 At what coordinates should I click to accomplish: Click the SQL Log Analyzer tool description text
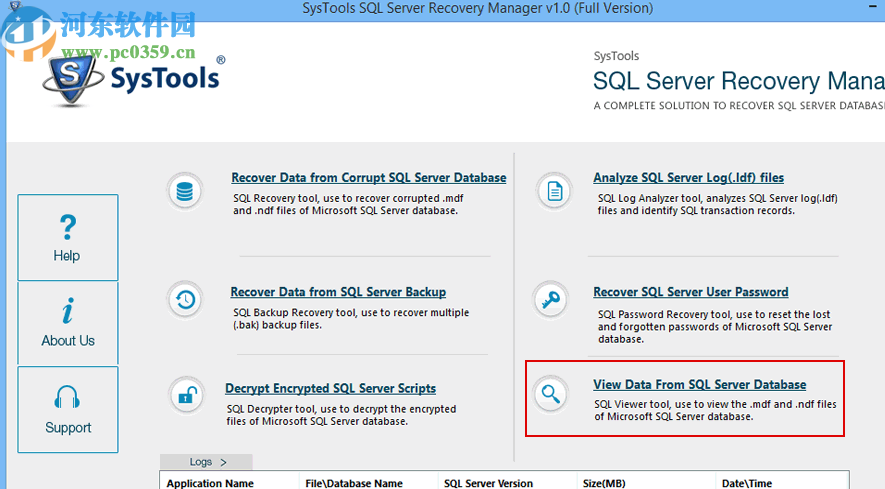click(717, 204)
